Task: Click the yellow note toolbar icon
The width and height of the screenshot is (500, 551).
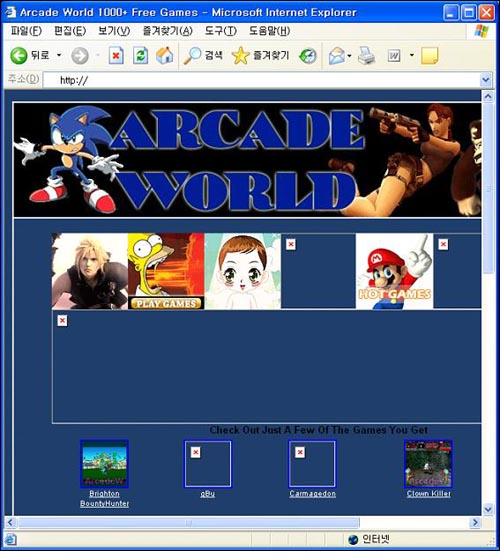Action: 429,56
